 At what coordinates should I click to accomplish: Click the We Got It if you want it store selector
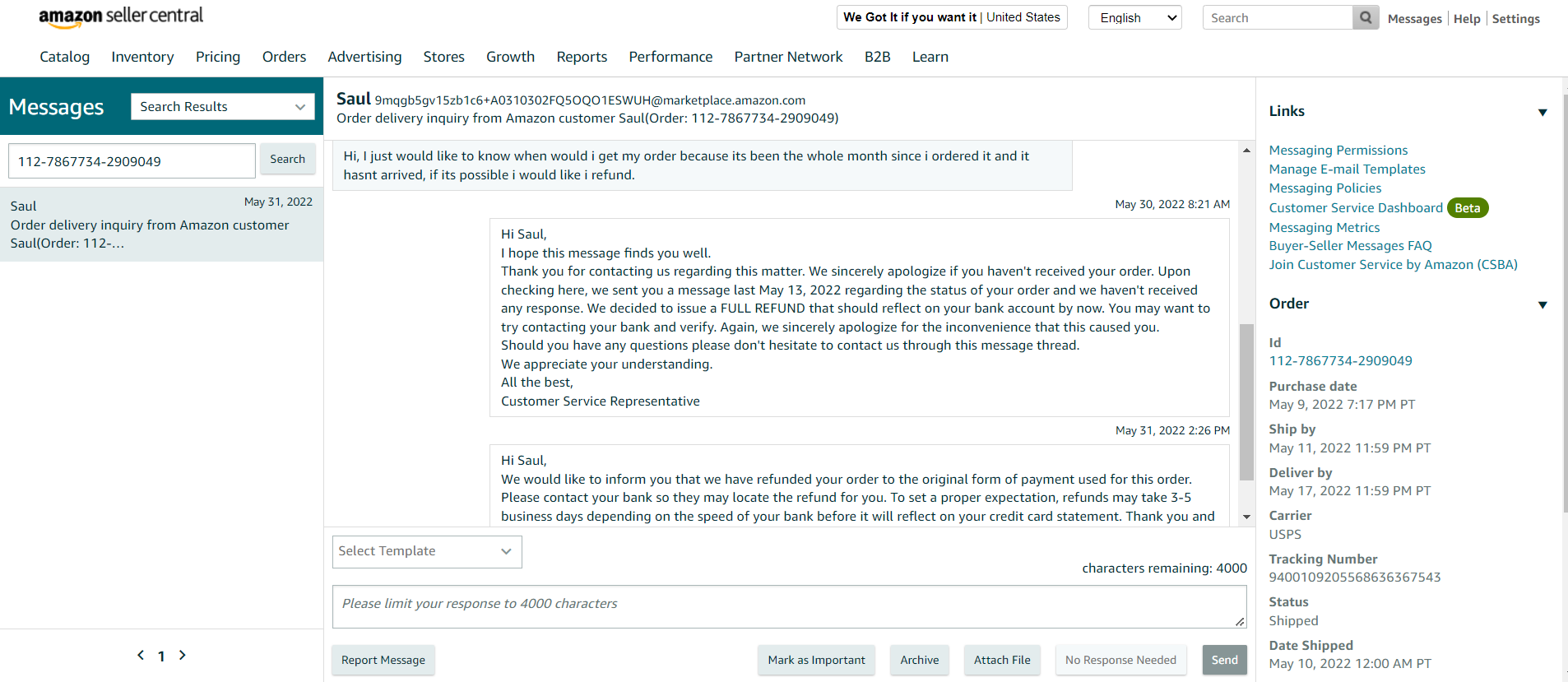click(952, 17)
